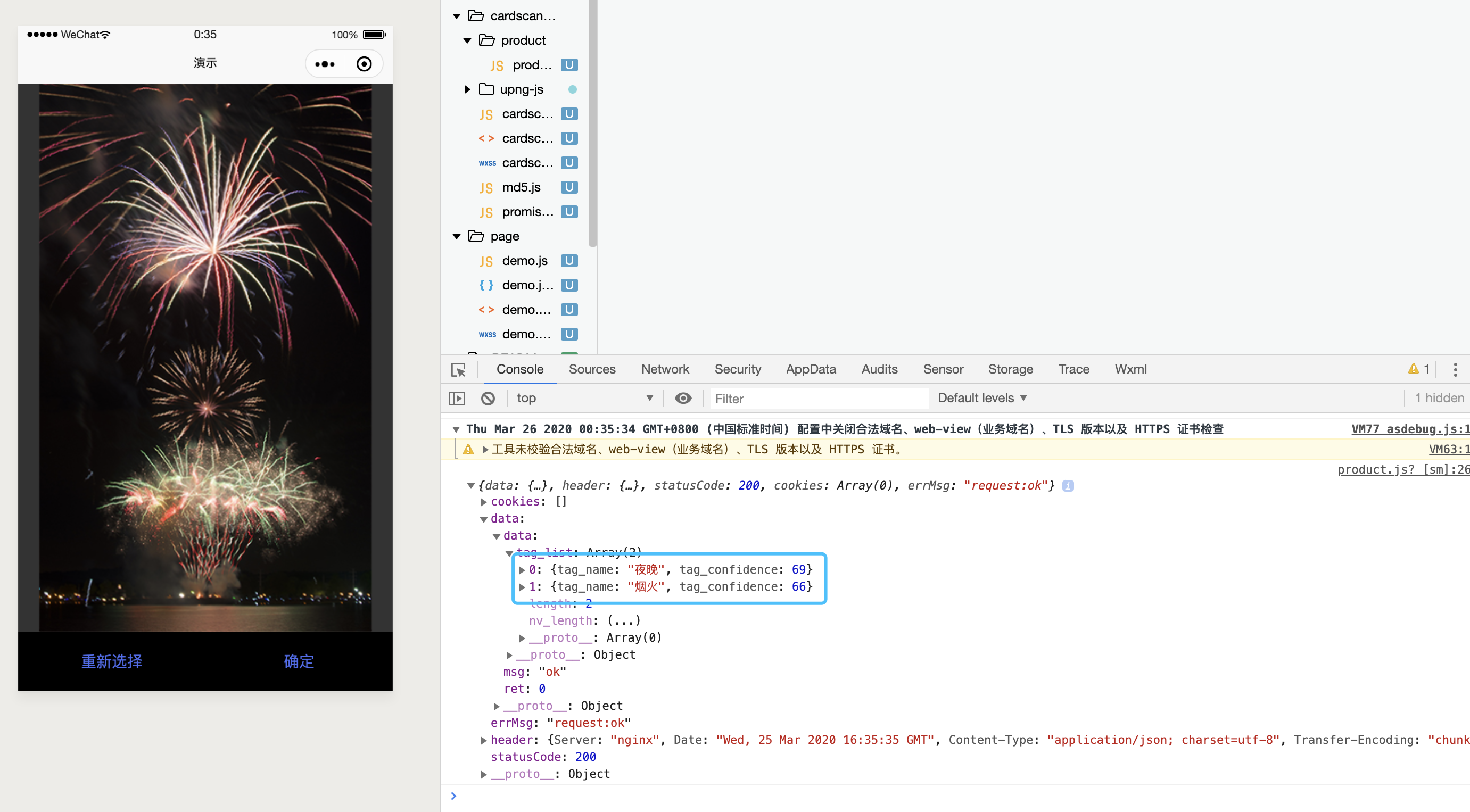Open the Default levels dropdown

pyautogui.click(x=981, y=399)
